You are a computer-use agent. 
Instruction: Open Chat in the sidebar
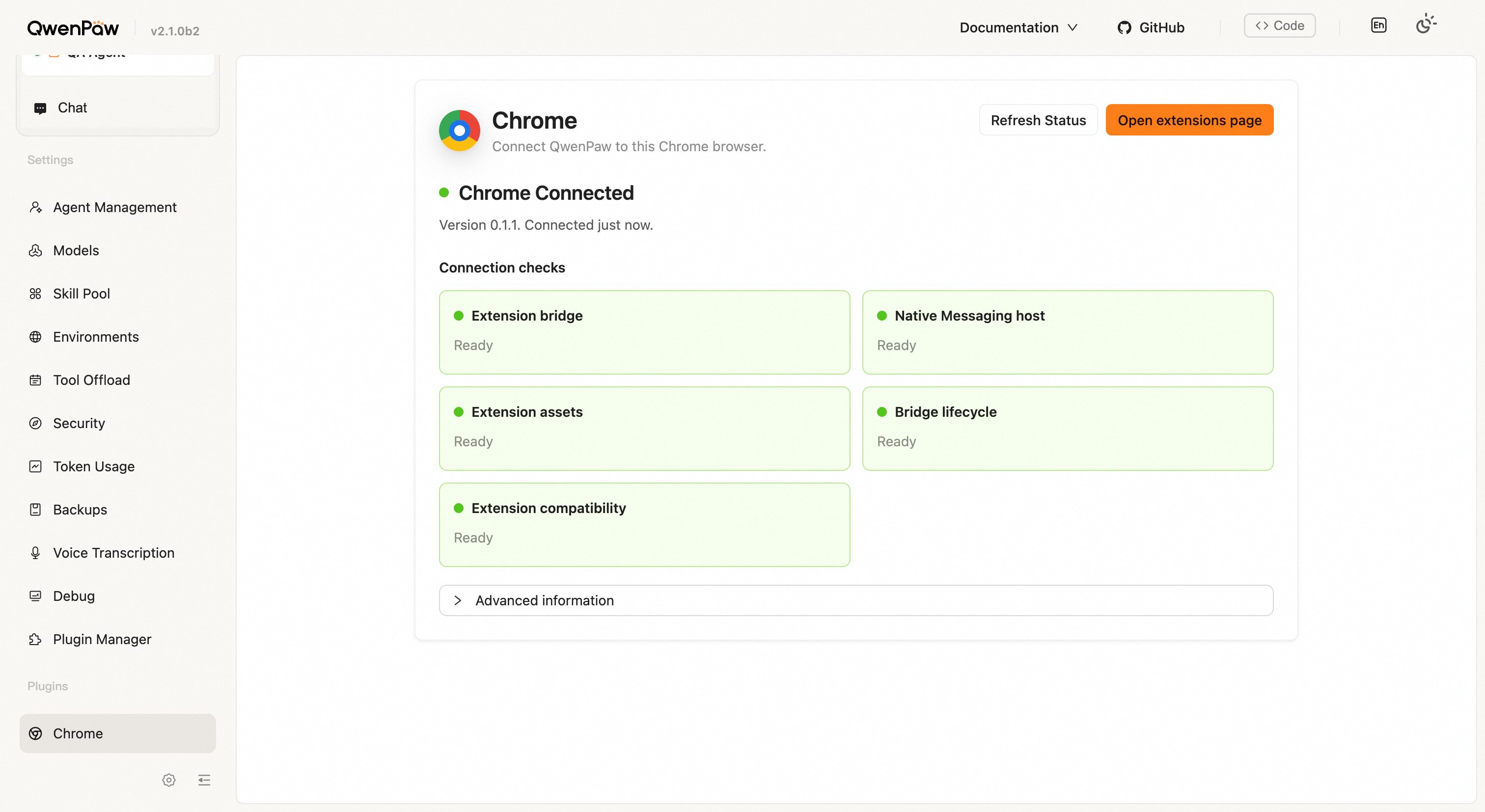[x=117, y=108]
